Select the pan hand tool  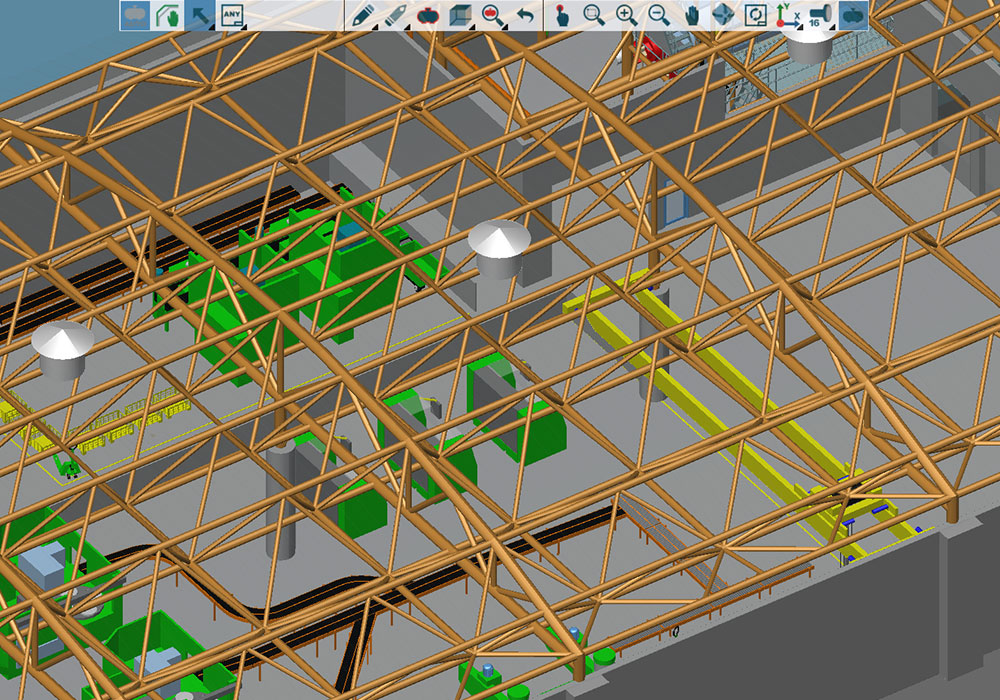[x=691, y=15]
